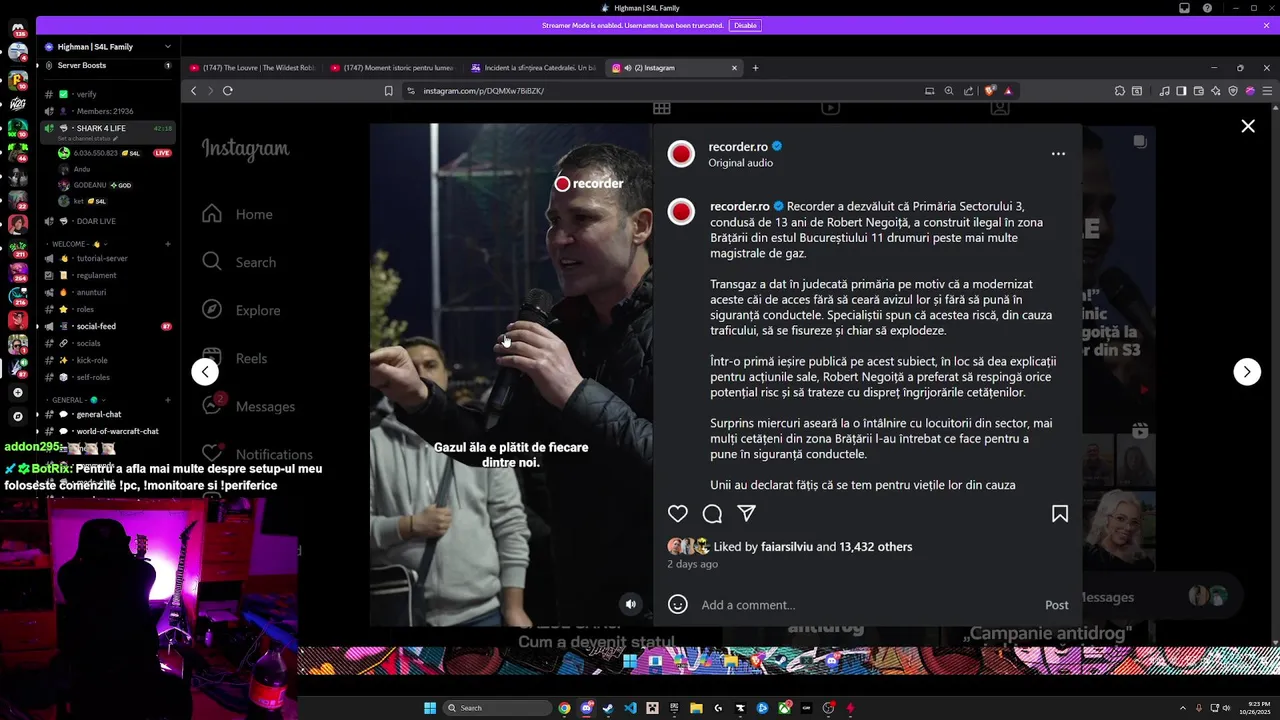This screenshot has width=1280, height=720.
Task: Mute the video with speaker icon
Action: (x=631, y=604)
